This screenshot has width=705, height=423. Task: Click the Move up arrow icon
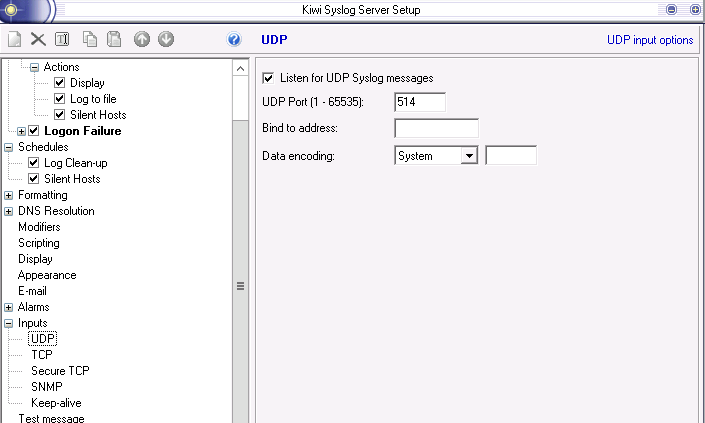click(x=142, y=39)
